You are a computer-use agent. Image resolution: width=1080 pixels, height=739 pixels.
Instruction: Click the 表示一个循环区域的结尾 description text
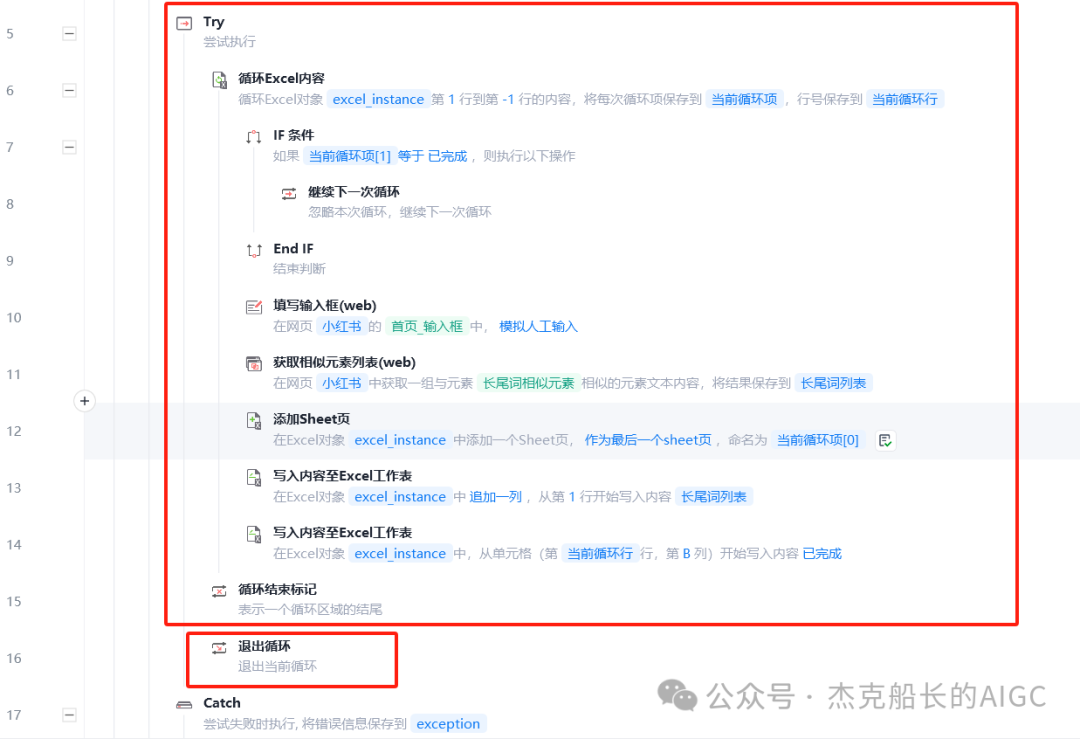[310, 609]
